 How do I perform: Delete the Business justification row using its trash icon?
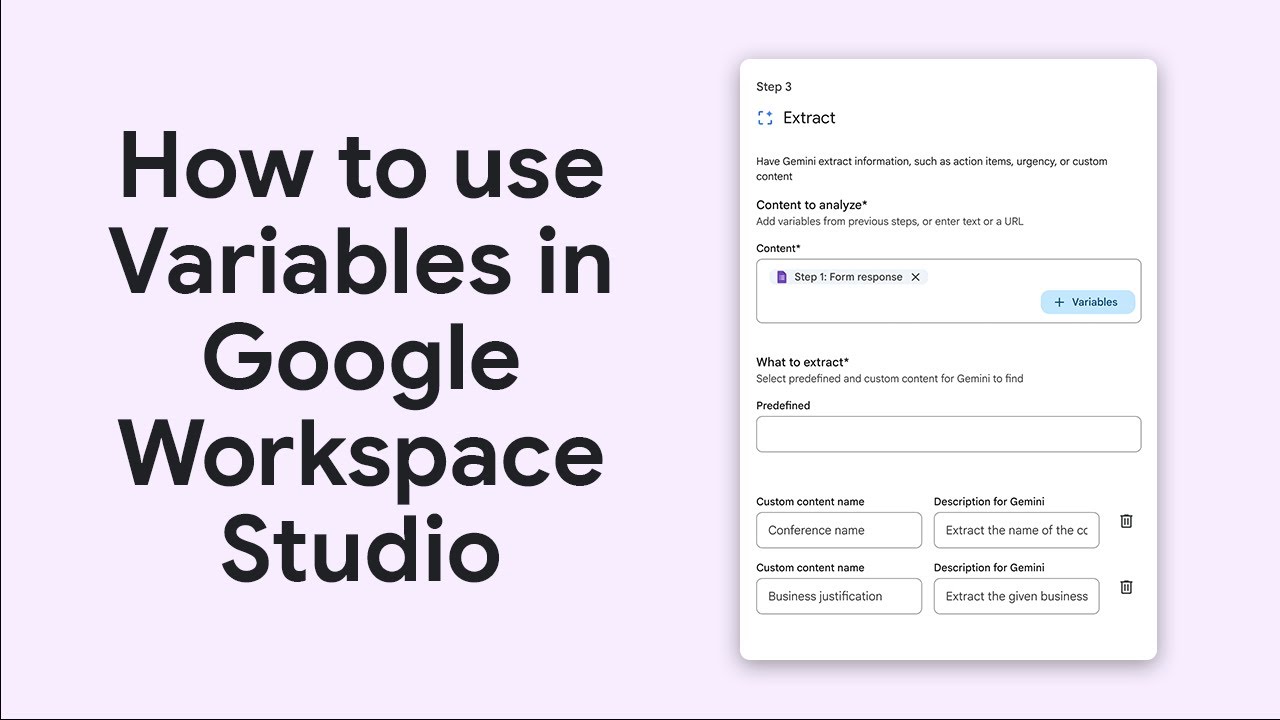pyautogui.click(x=1126, y=587)
